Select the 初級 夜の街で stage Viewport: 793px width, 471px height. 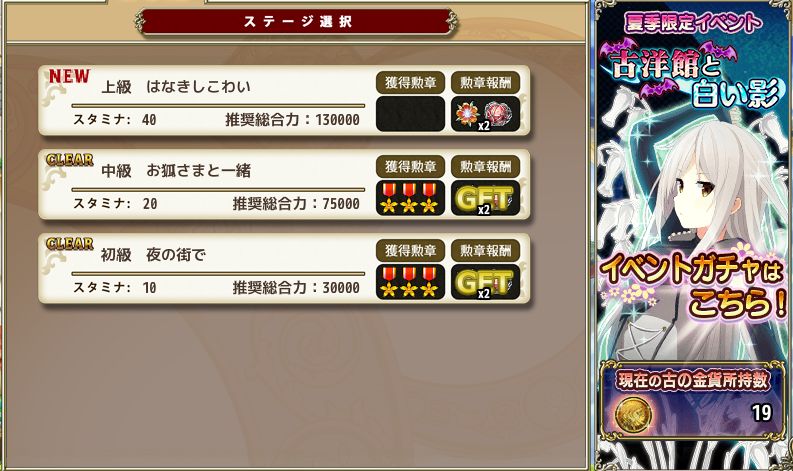284,269
